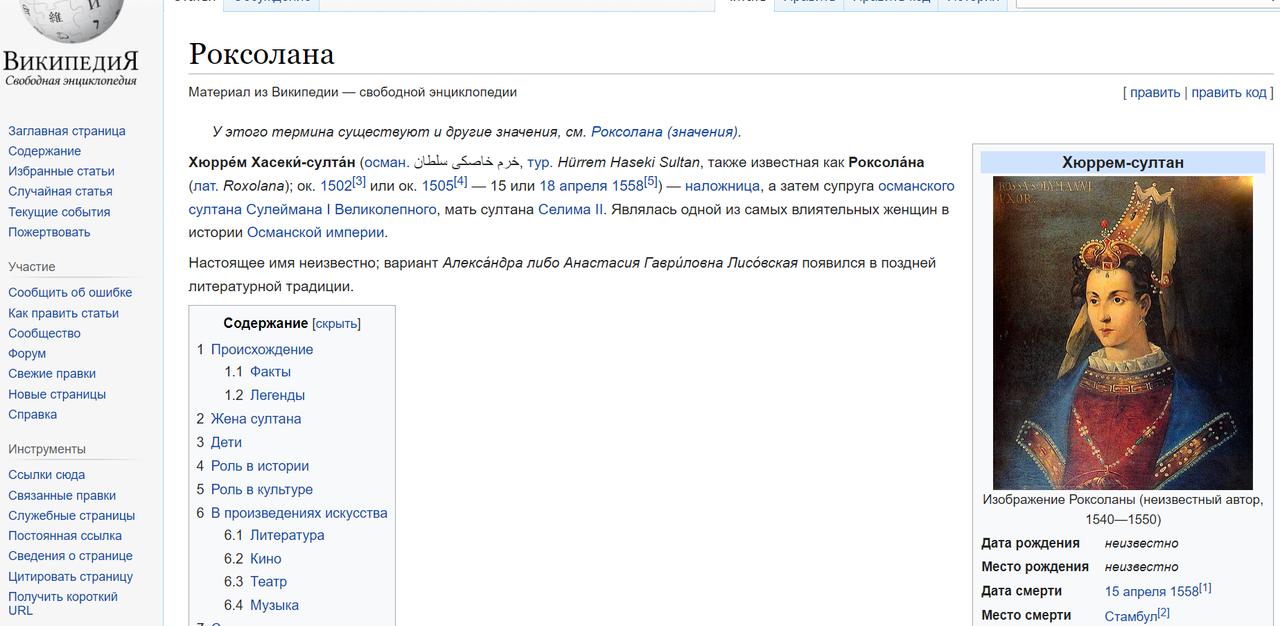Open the наложница article link
The width and height of the screenshot is (1280, 626).
click(x=722, y=185)
